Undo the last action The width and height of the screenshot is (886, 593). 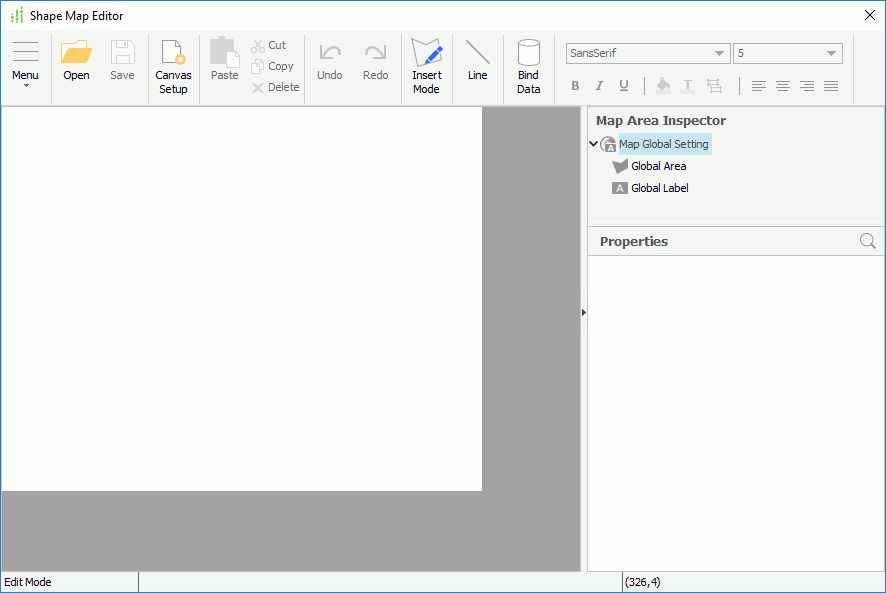tap(330, 60)
